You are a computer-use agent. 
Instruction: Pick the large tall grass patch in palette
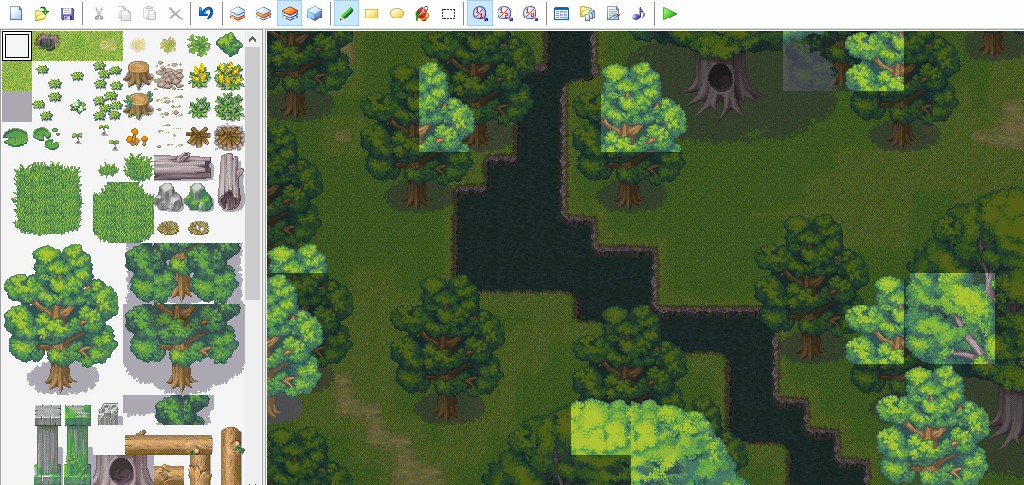tap(48, 198)
